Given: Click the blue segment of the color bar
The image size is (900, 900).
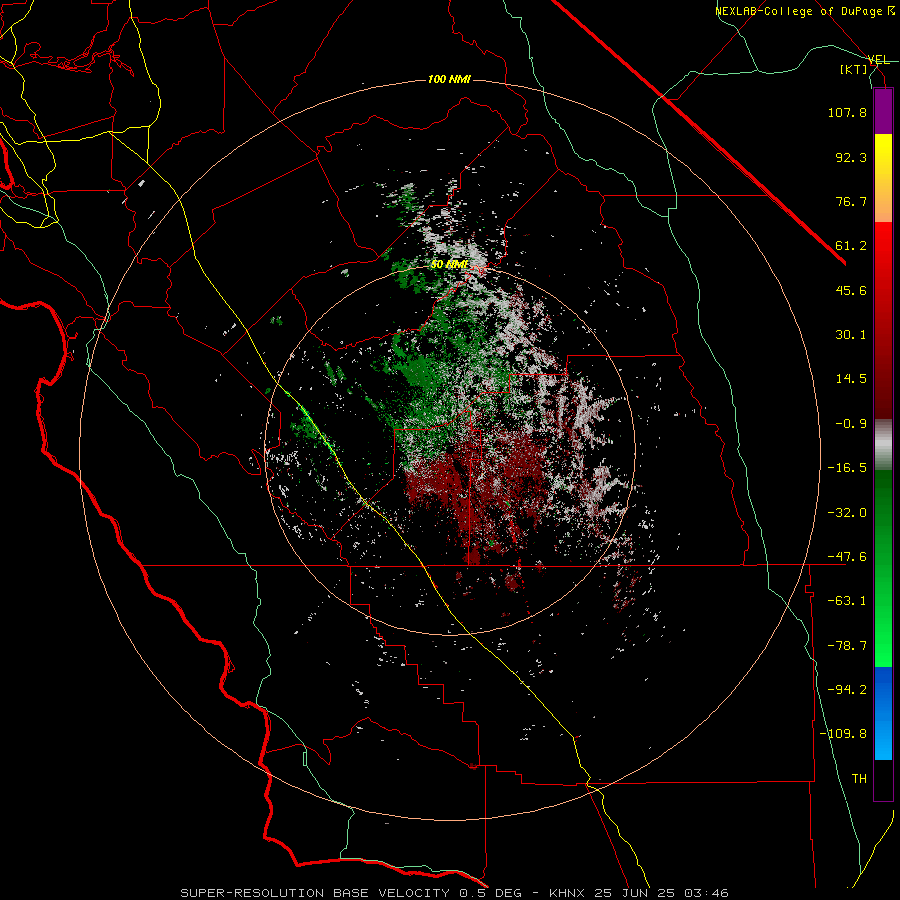Looking at the screenshot, I should [x=883, y=713].
